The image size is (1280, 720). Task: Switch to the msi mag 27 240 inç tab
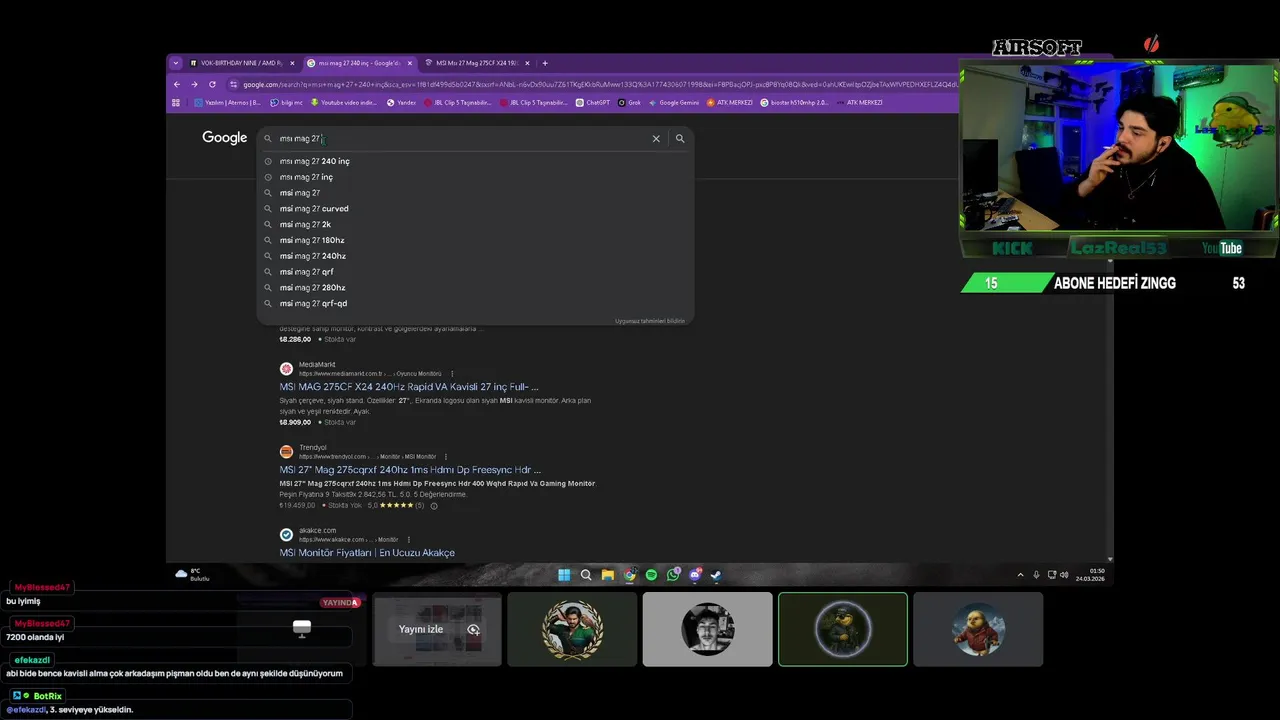point(360,63)
